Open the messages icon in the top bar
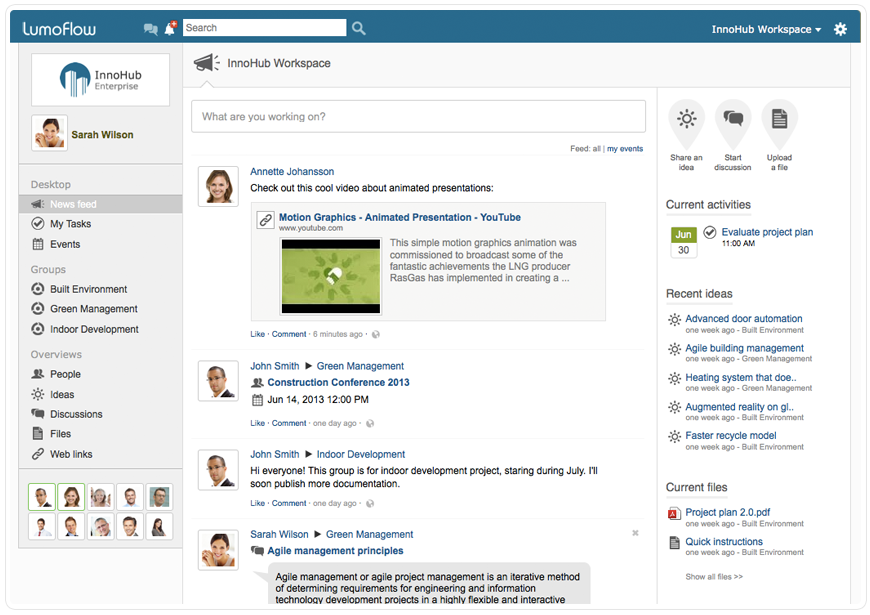Screen dimensions: 870x615 pos(152,29)
